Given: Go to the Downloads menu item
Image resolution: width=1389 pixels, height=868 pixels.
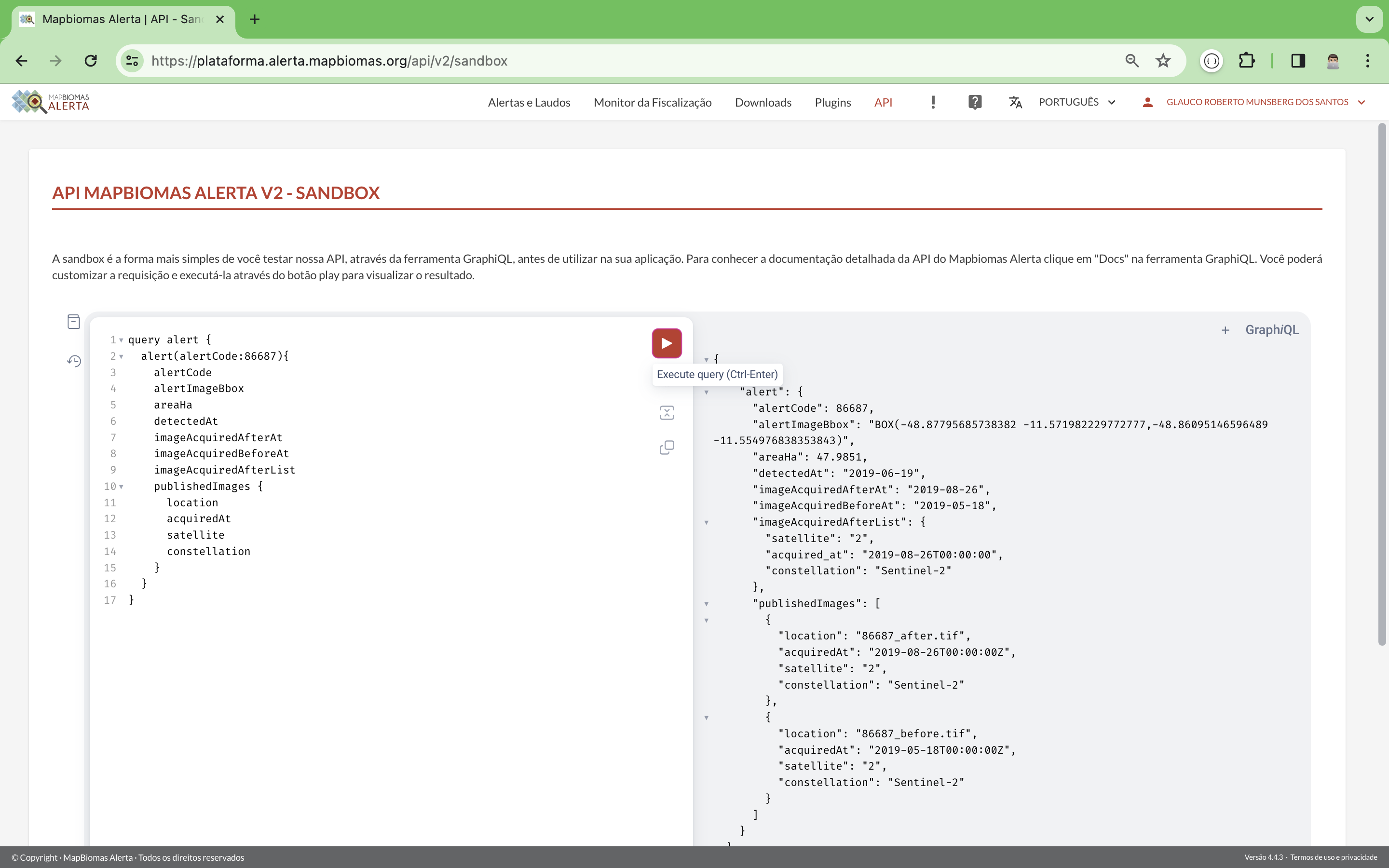Looking at the screenshot, I should click(763, 102).
